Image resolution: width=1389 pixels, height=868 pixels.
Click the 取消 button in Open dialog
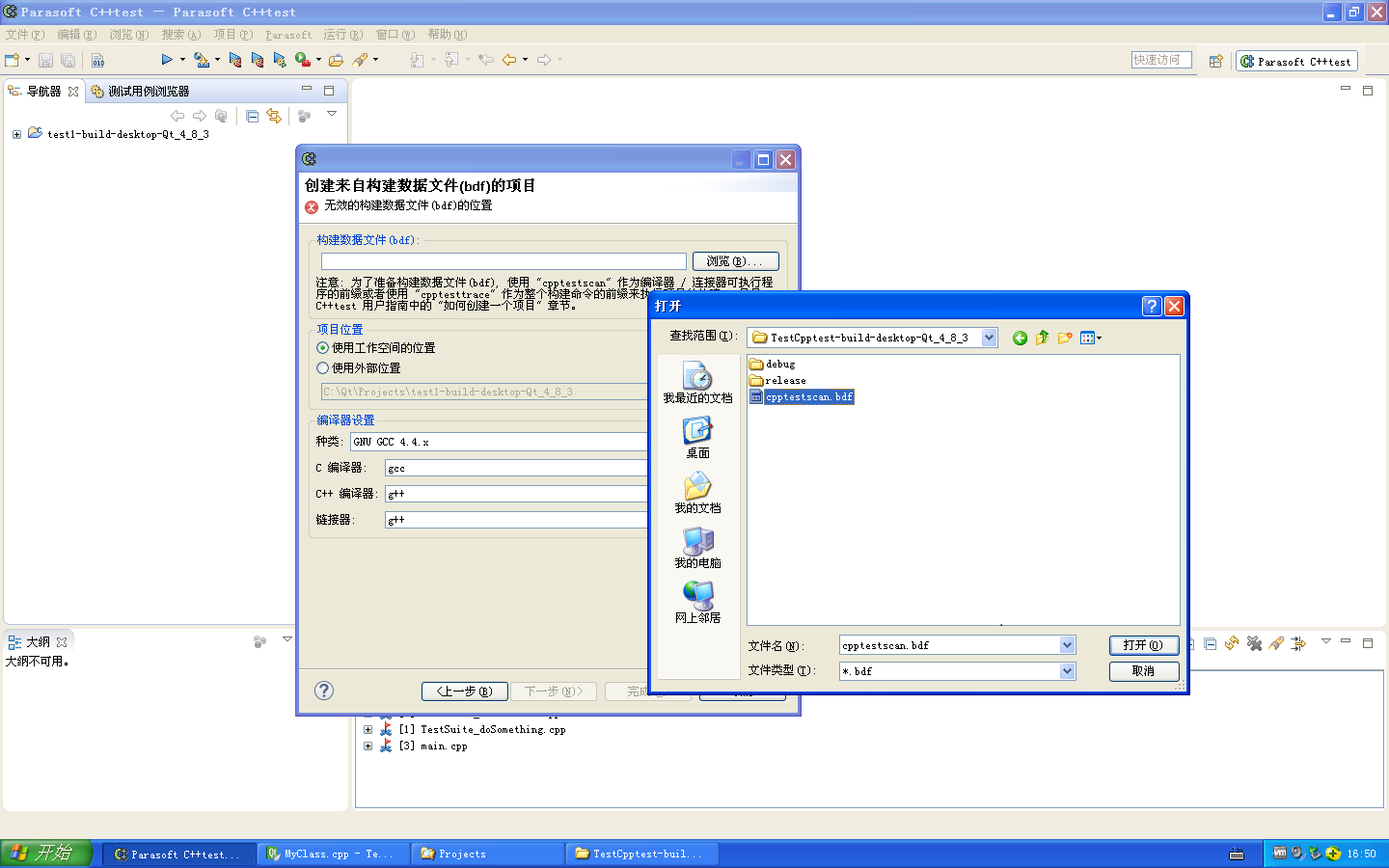pos(1143,671)
